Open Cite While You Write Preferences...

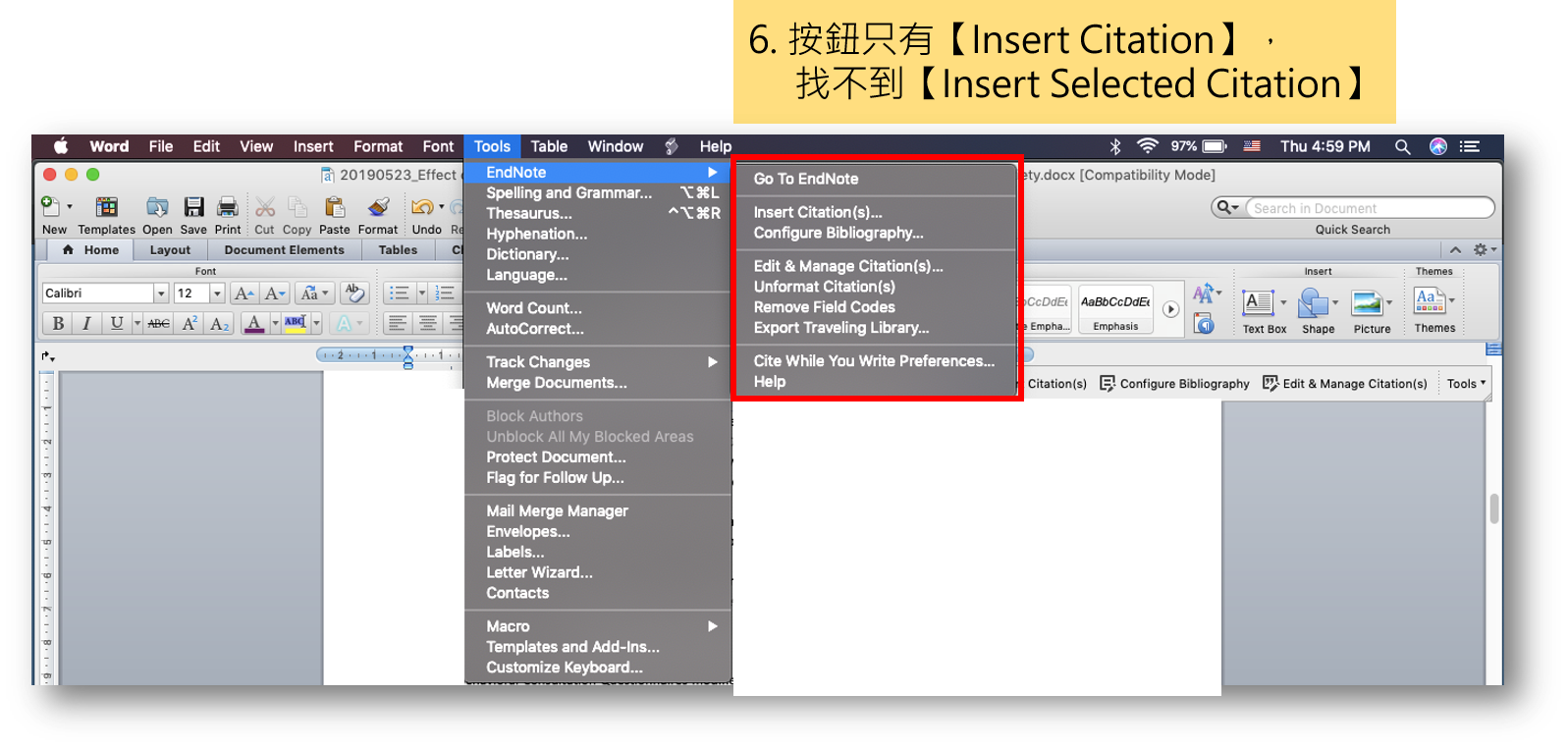875,361
